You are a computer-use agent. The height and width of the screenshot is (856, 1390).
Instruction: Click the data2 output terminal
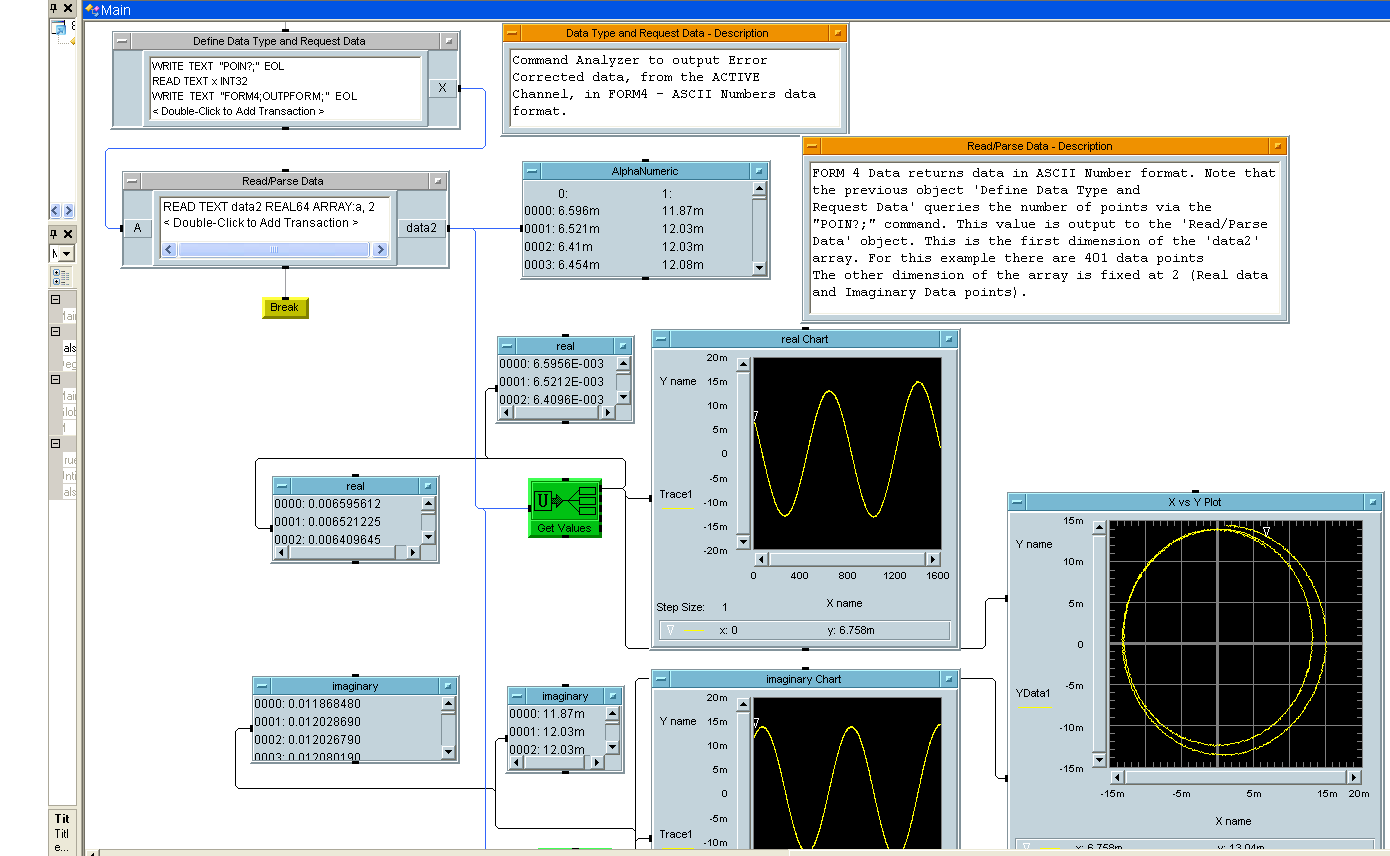[421, 228]
